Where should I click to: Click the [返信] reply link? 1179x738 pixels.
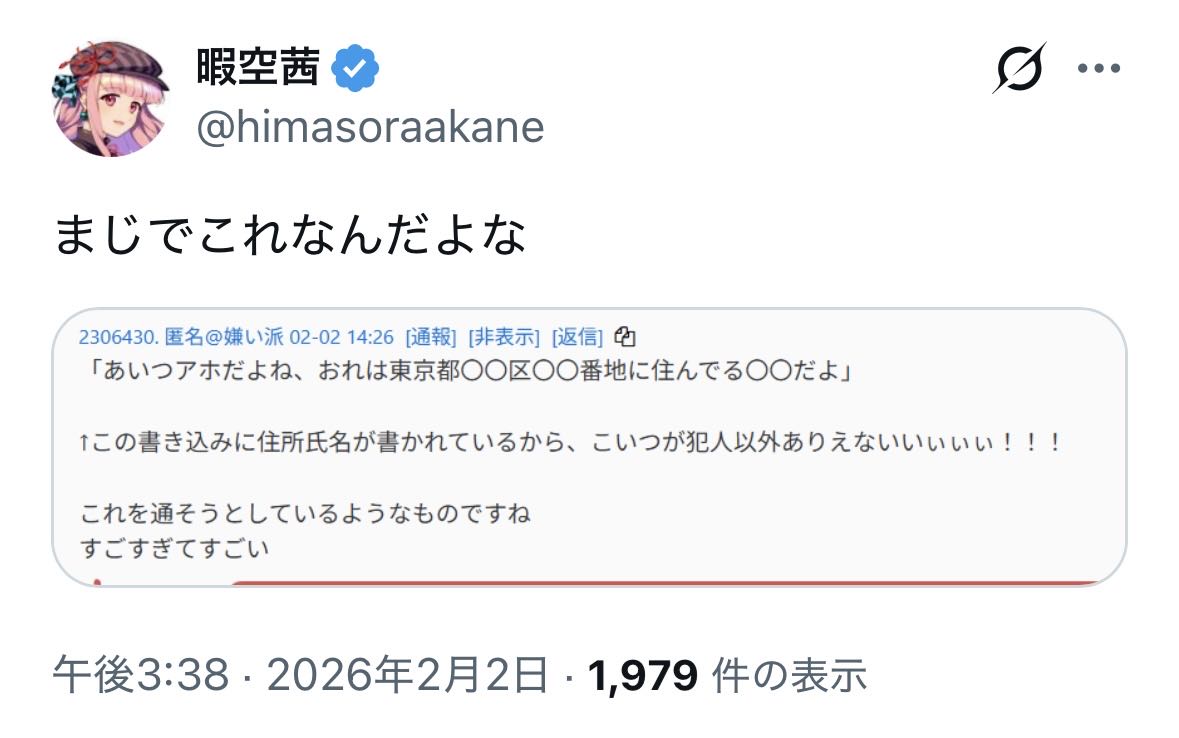coord(577,336)
